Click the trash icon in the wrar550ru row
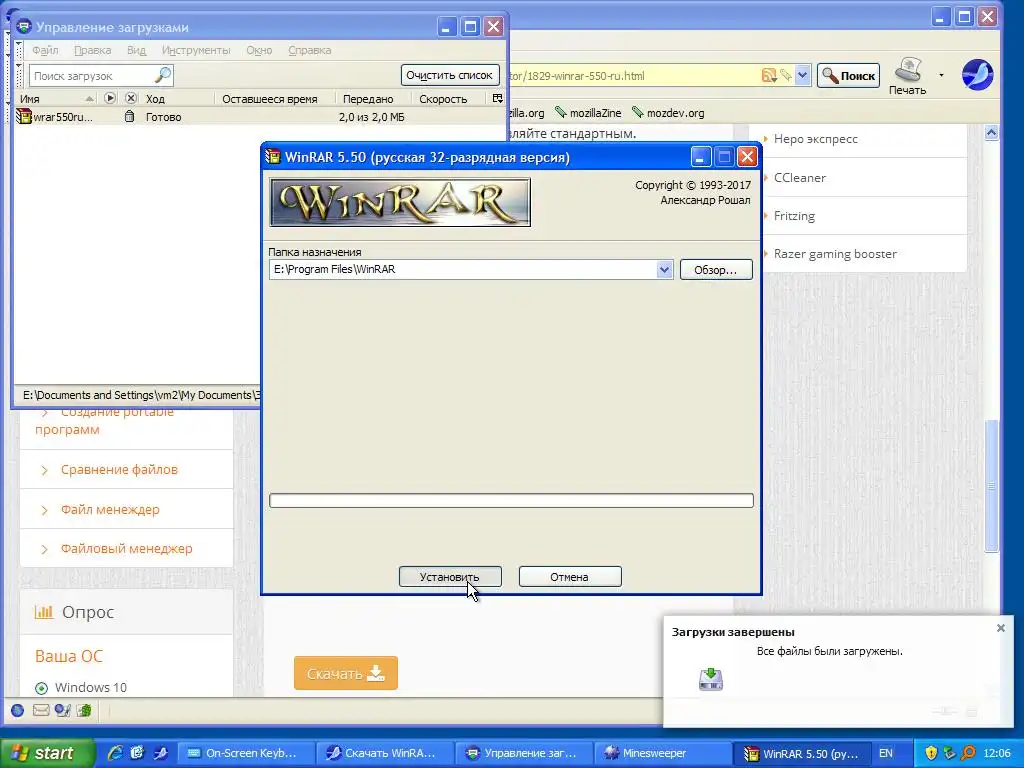Image resolution: width=1024 pixels, height=768 pixels. pyautogui.click(x=129, y=117)
